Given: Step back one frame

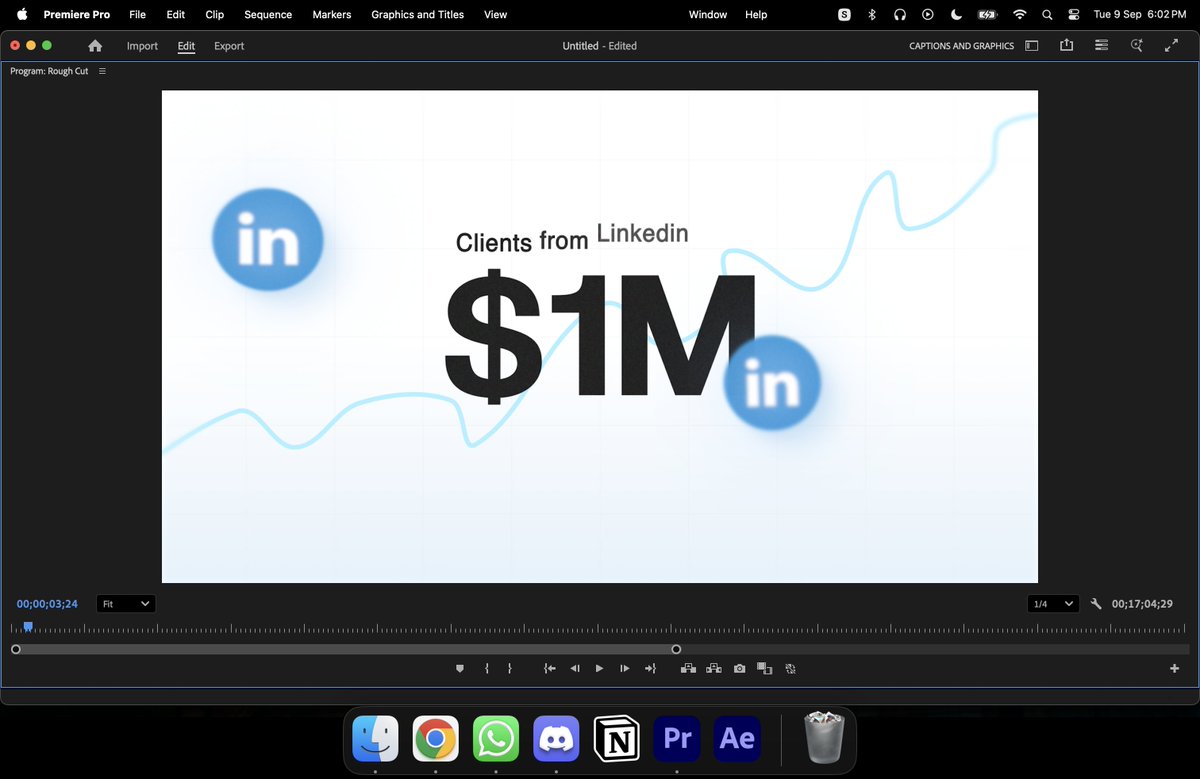Looking at the screenshot, I should (x=575, y=668).
